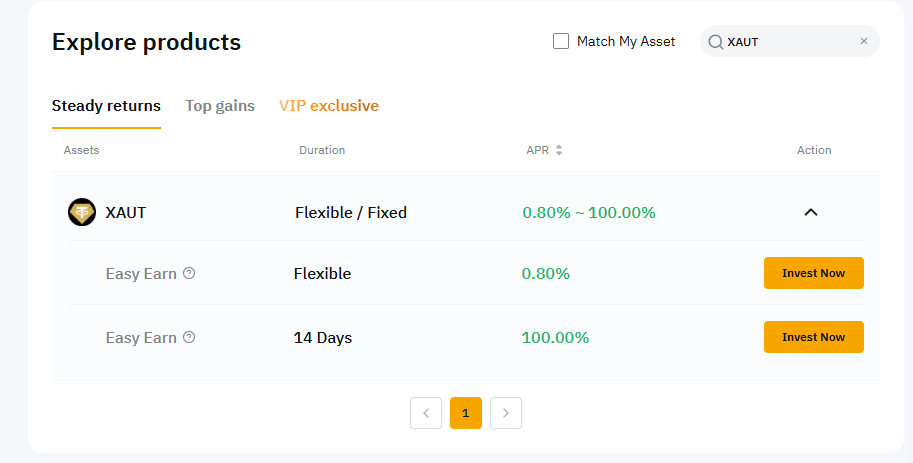Go to next page arrow
913x463 pixels.
pyautogui.click(x=506, y=412)
